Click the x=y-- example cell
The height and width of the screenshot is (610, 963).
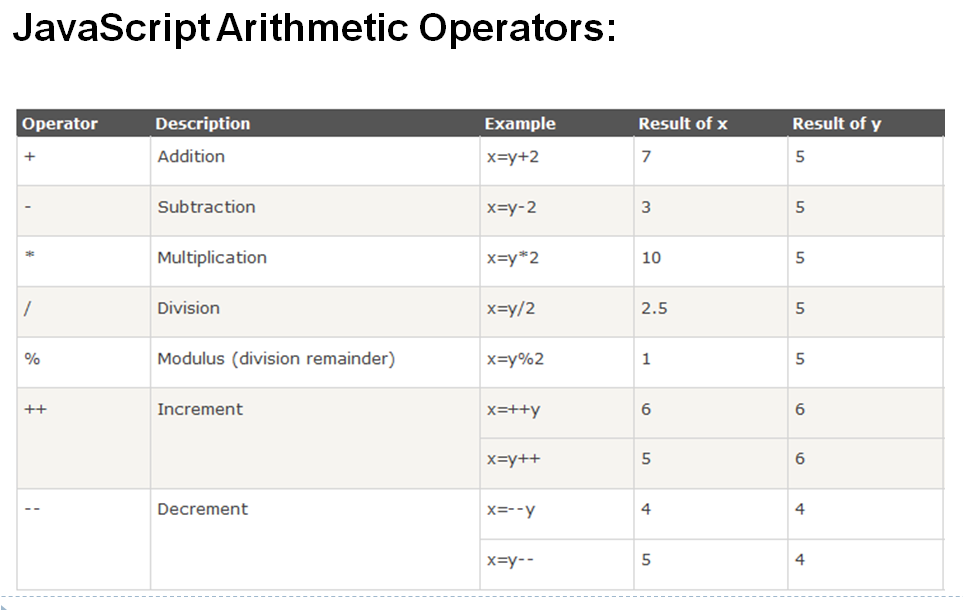click(x=511, y=560)
